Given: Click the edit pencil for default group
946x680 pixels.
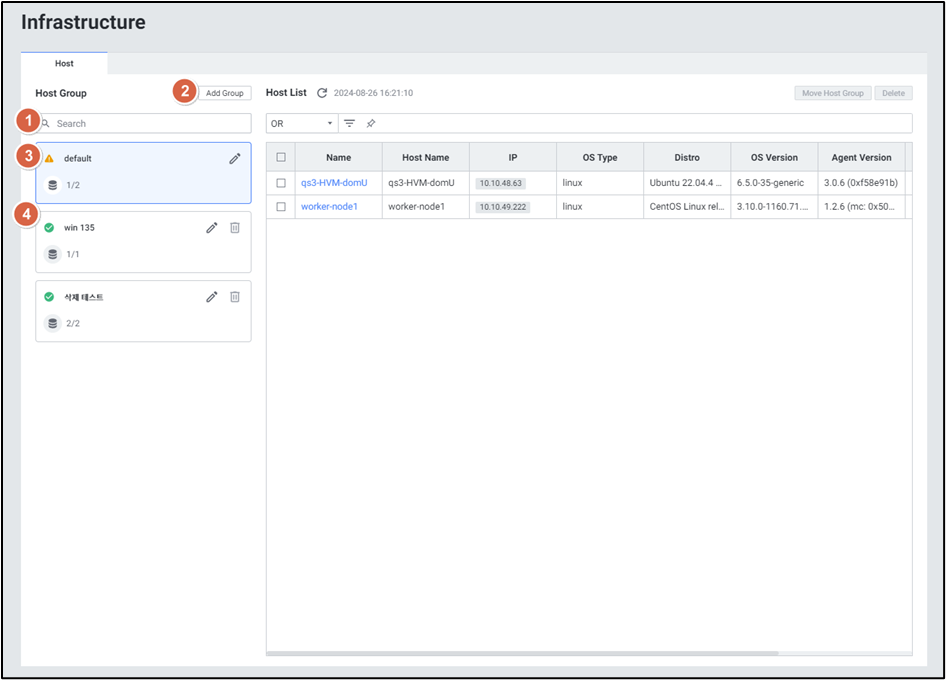Looking at the screenshot, I should [234, 158].
